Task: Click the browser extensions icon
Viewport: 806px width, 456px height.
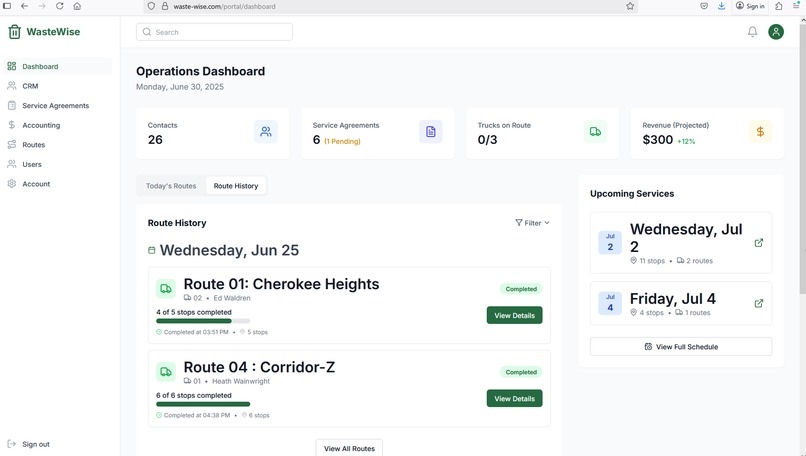Action: [779, 6]
